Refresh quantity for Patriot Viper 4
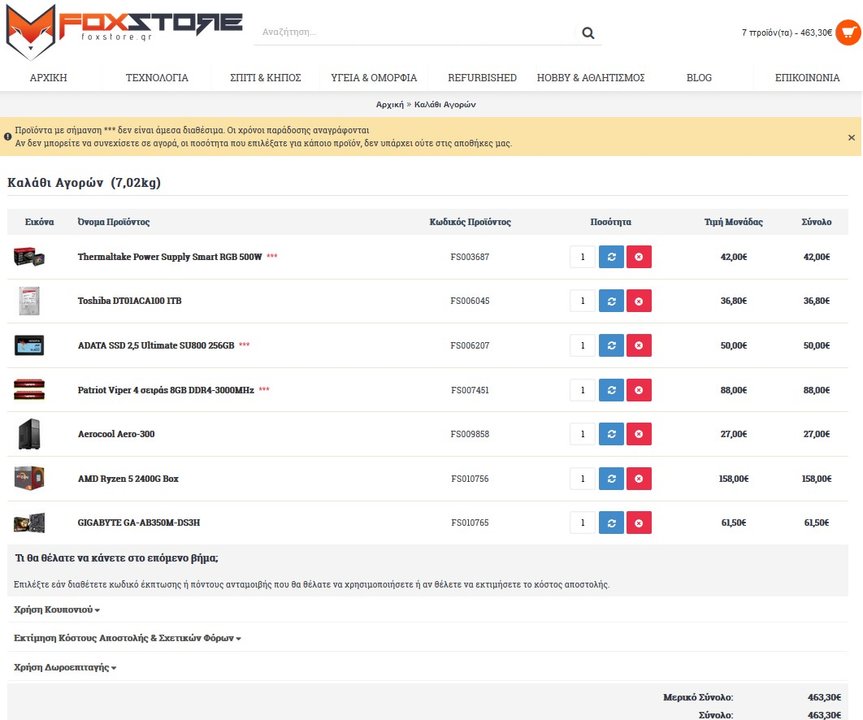863x720 pixels. 611,390
